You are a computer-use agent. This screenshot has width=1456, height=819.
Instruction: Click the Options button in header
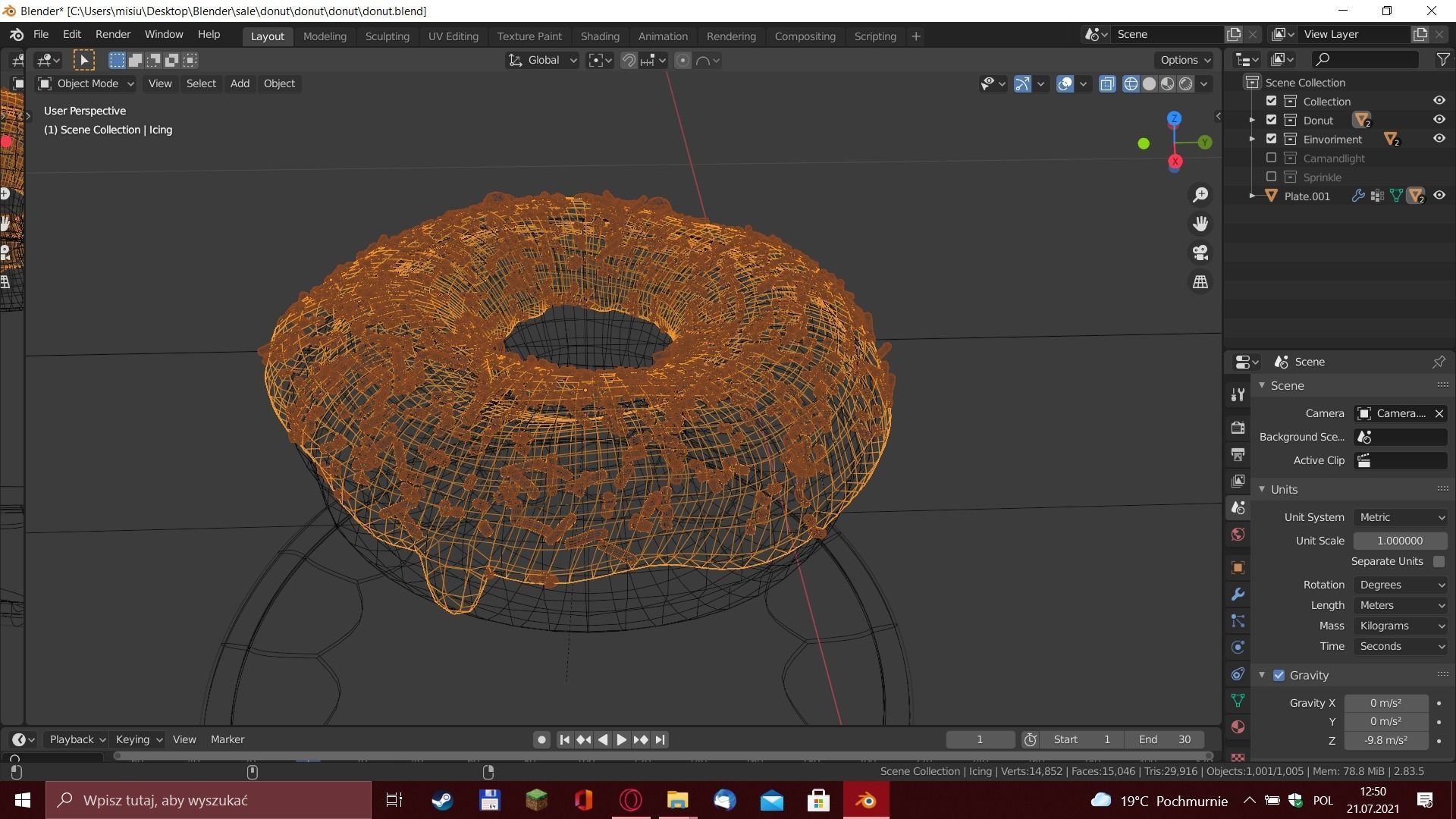[1185, 60]
